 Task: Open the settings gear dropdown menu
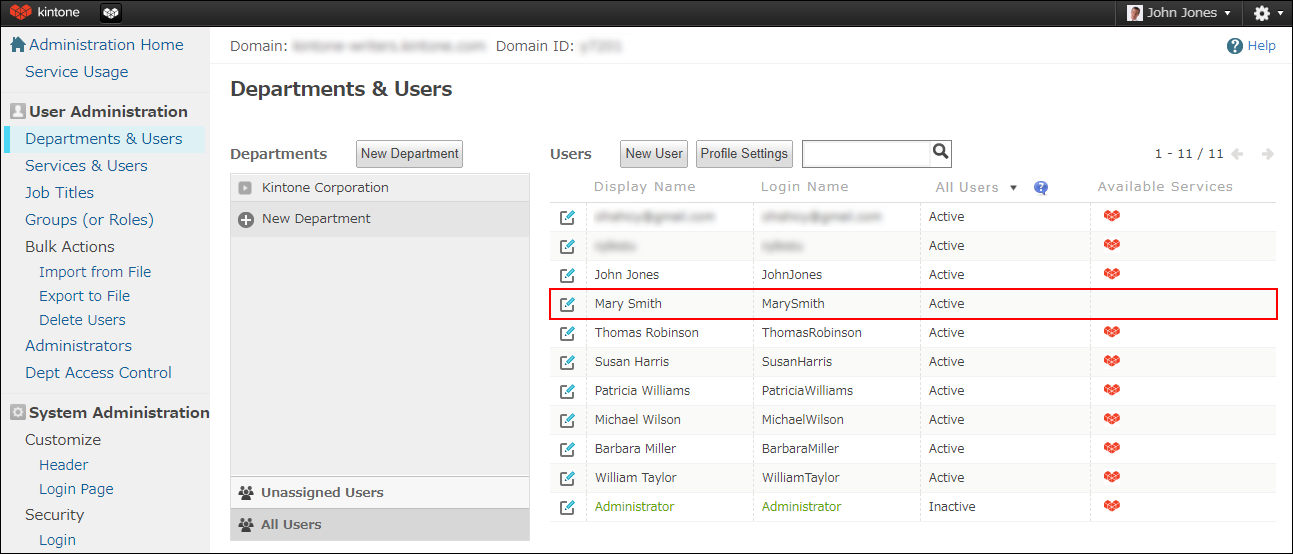click(x=1266, y=13)
